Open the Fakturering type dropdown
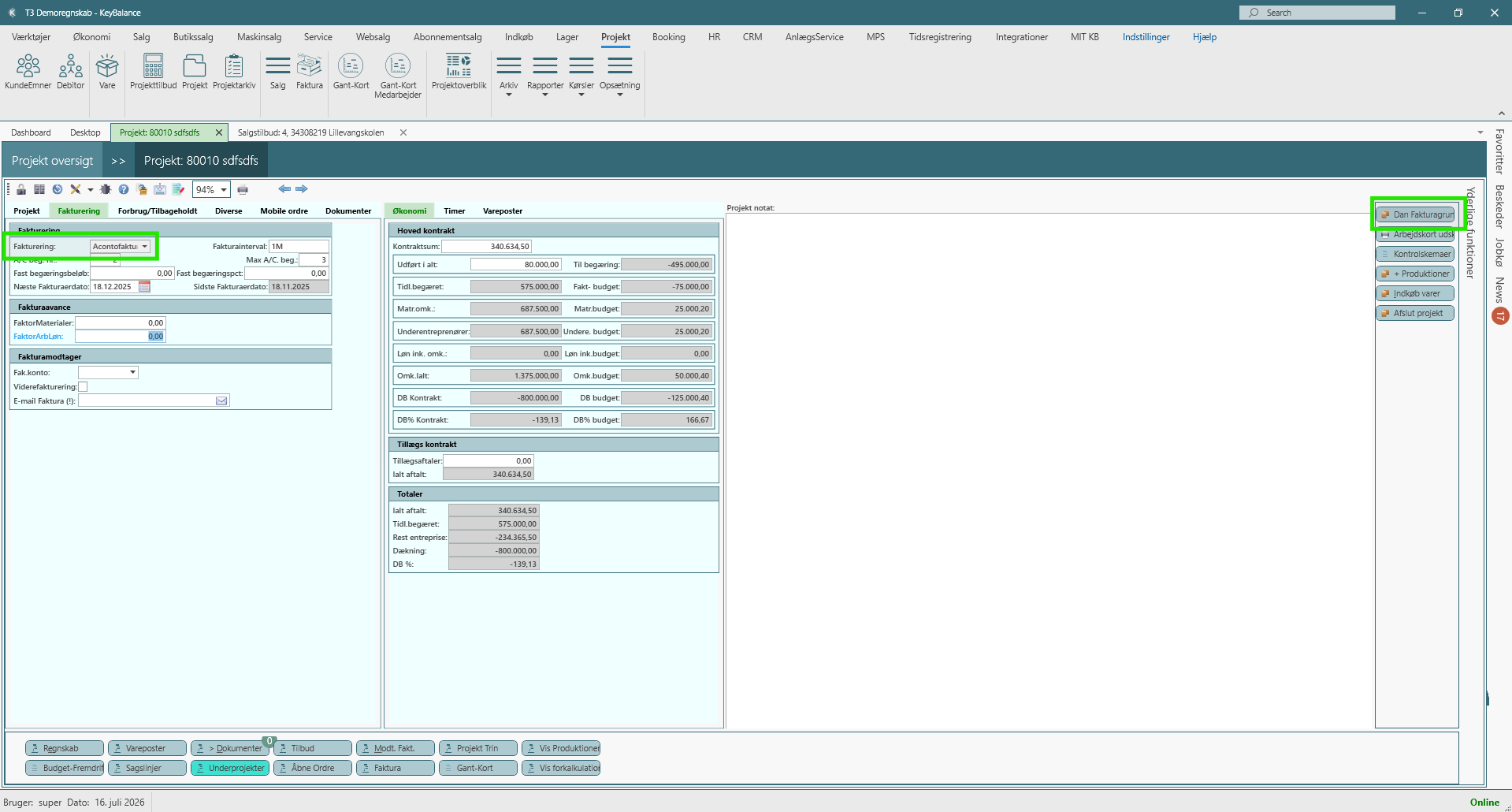This screenshot has height=812, width=1512. (120, 247)
